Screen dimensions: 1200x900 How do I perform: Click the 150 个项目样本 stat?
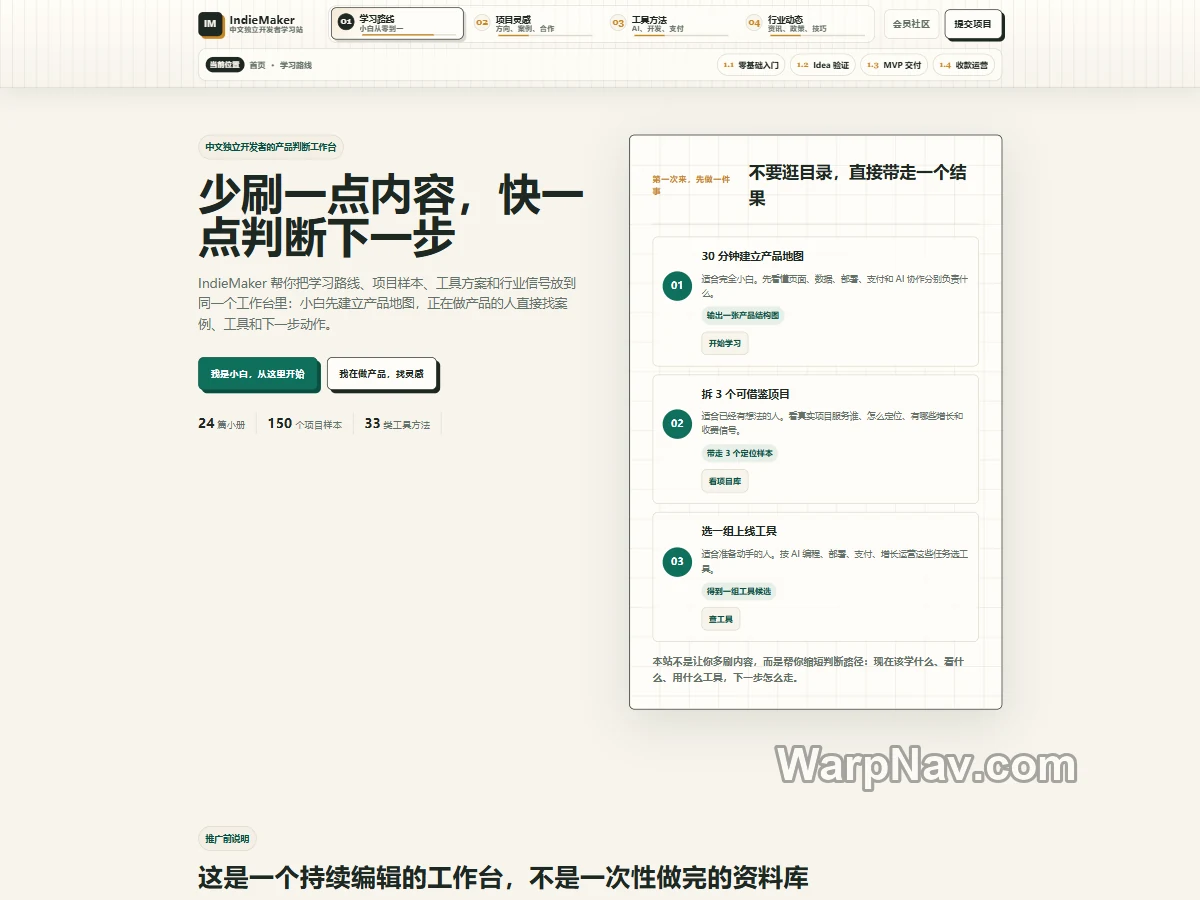pos(304,424)
